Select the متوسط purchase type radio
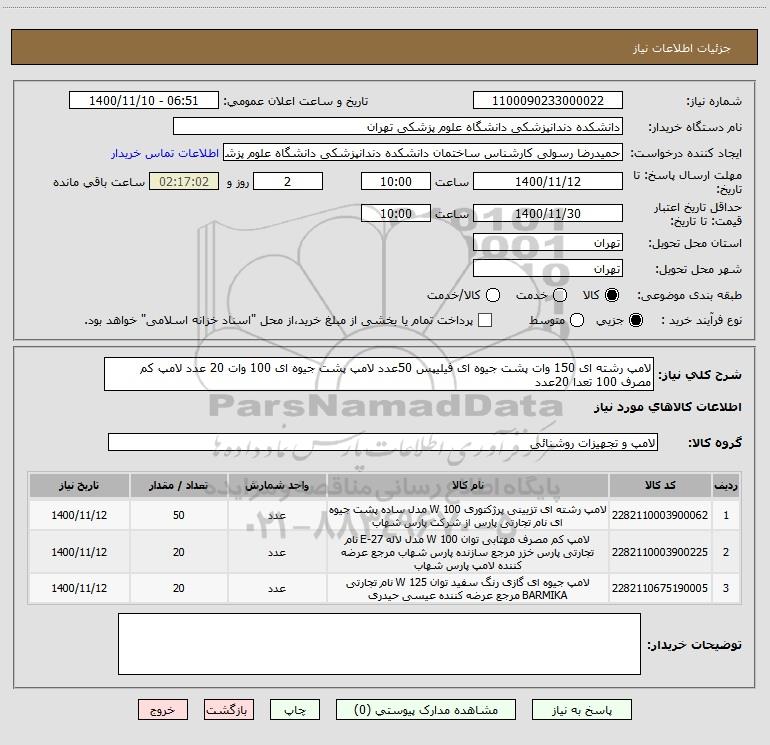 tap(577, 320)
